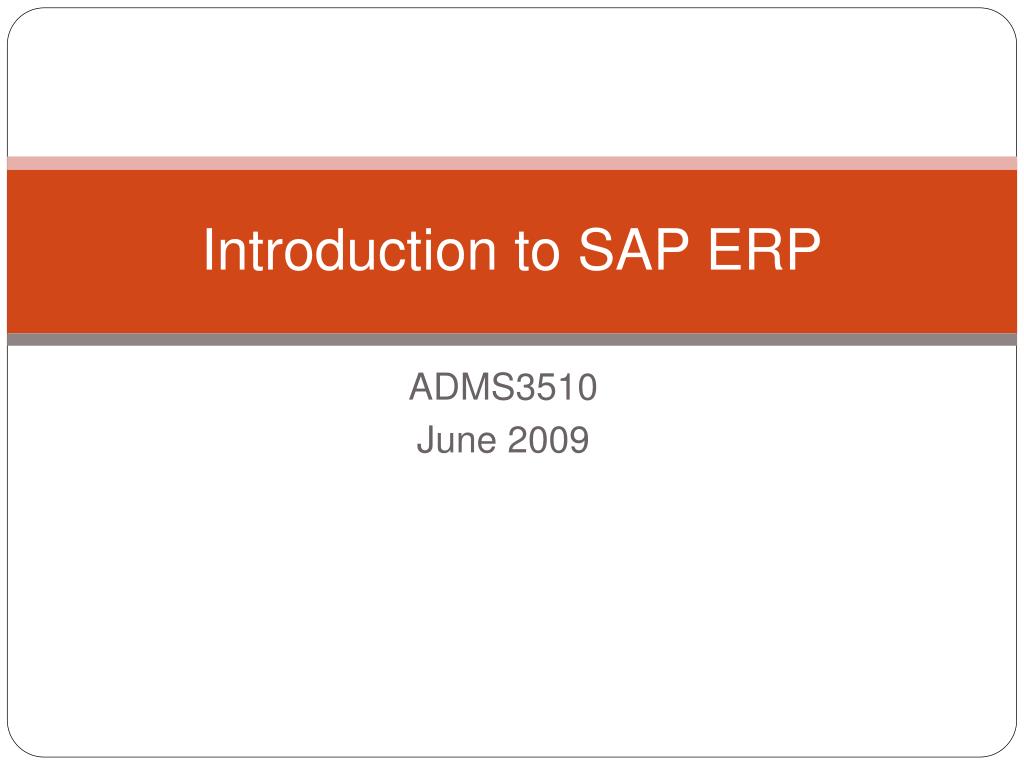The width and height of the screenshot is (1024, 768).
Task: Click the white space left of ADMS3510
Action: tap(209, 387)
